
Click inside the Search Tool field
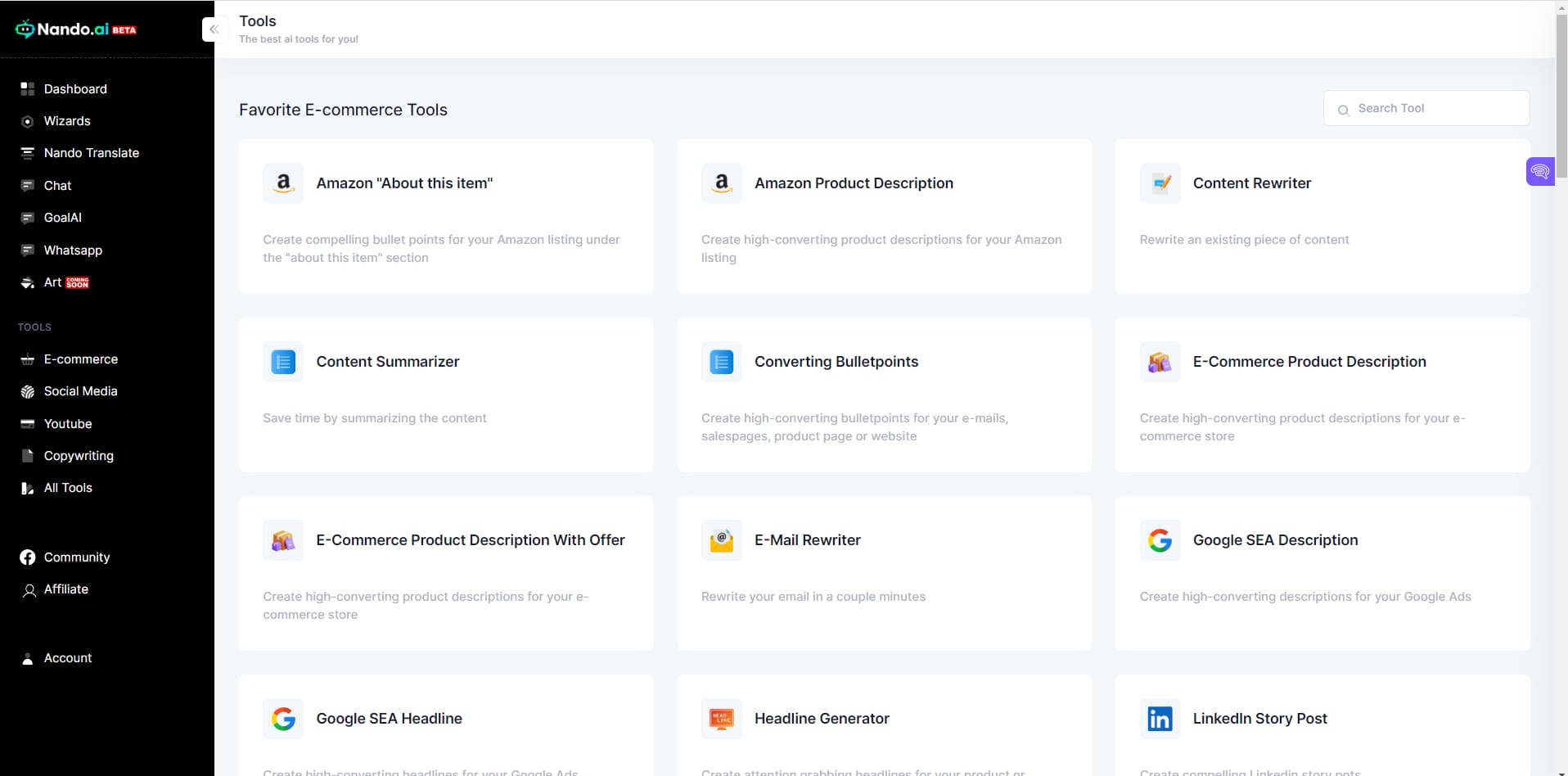(1426, 107)
